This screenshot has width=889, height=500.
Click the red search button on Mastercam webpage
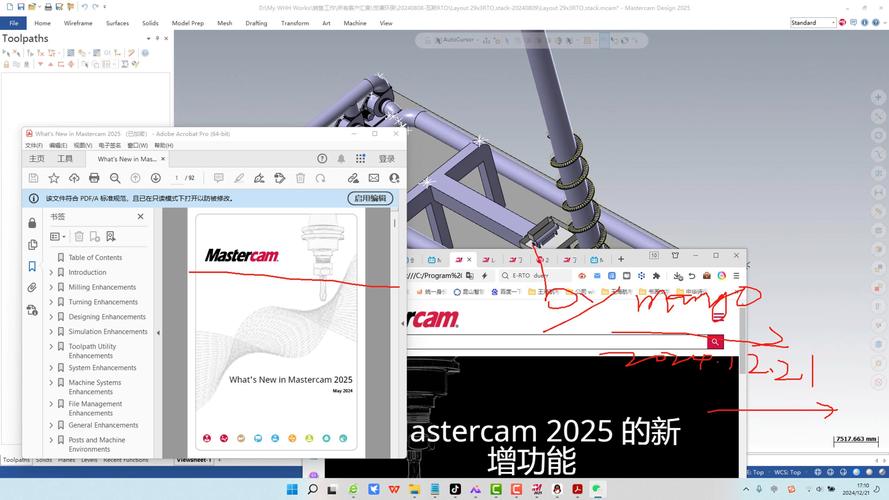pyautogui.click(x=715, y=342)
